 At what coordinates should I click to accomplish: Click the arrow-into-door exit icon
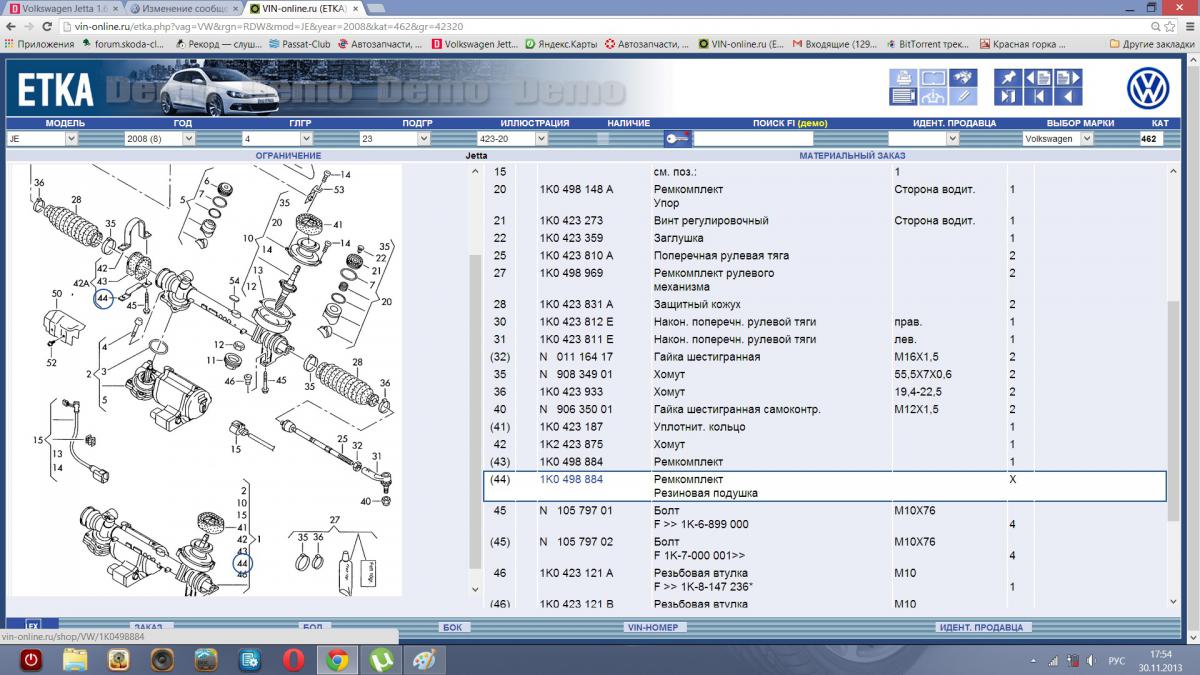pyautogui.click(x=1008, y=97)
